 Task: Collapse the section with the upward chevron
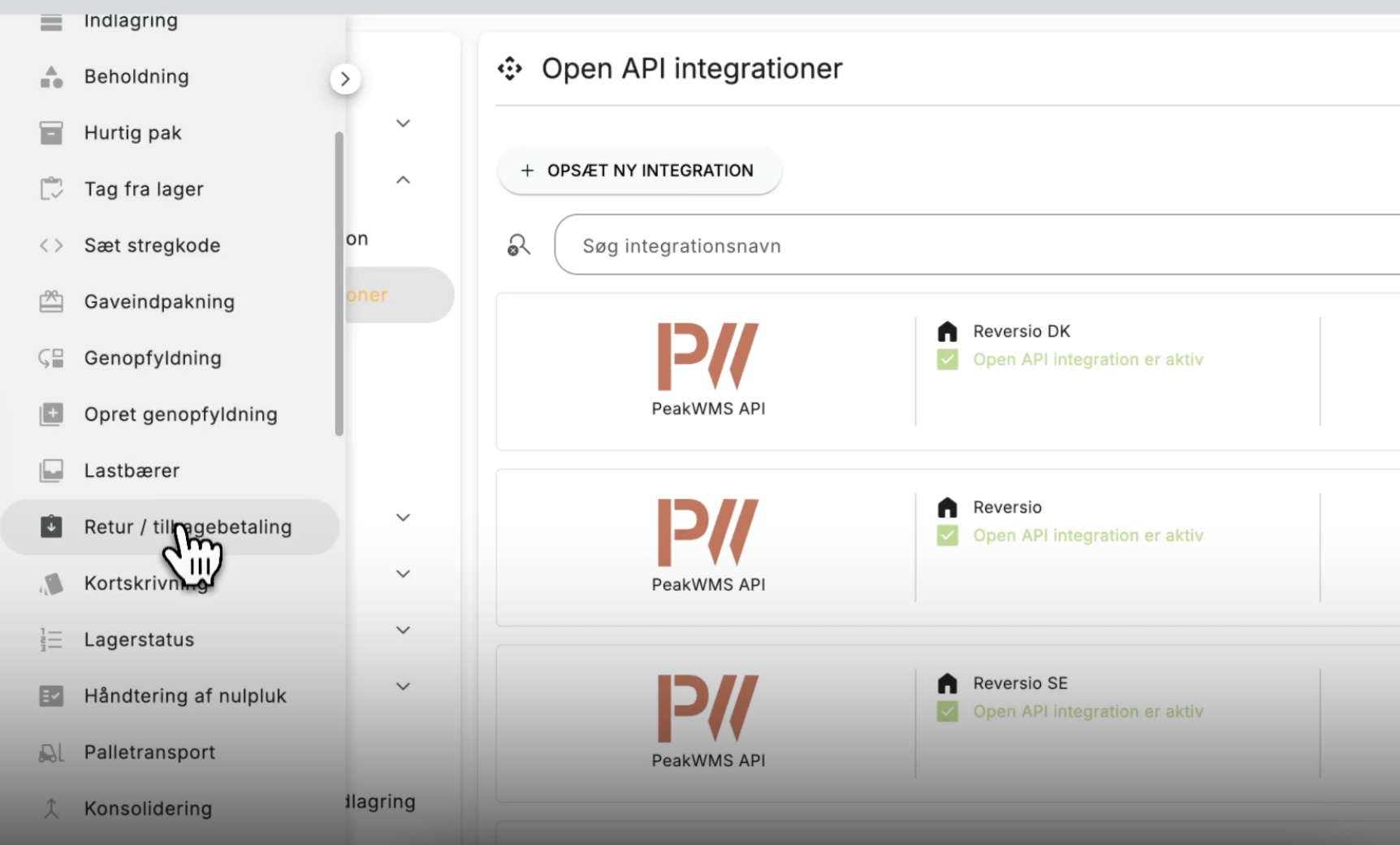click(x=403, y=180)
